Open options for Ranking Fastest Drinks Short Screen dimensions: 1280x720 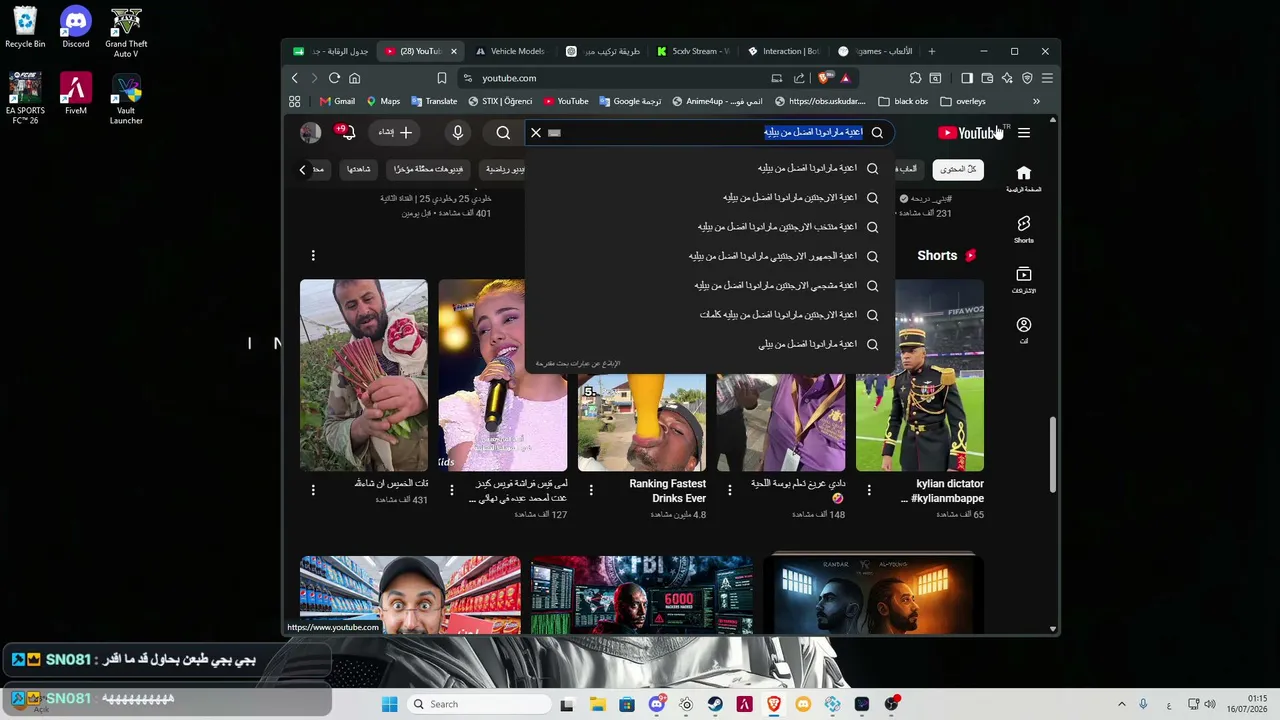[x=591, y=490]
